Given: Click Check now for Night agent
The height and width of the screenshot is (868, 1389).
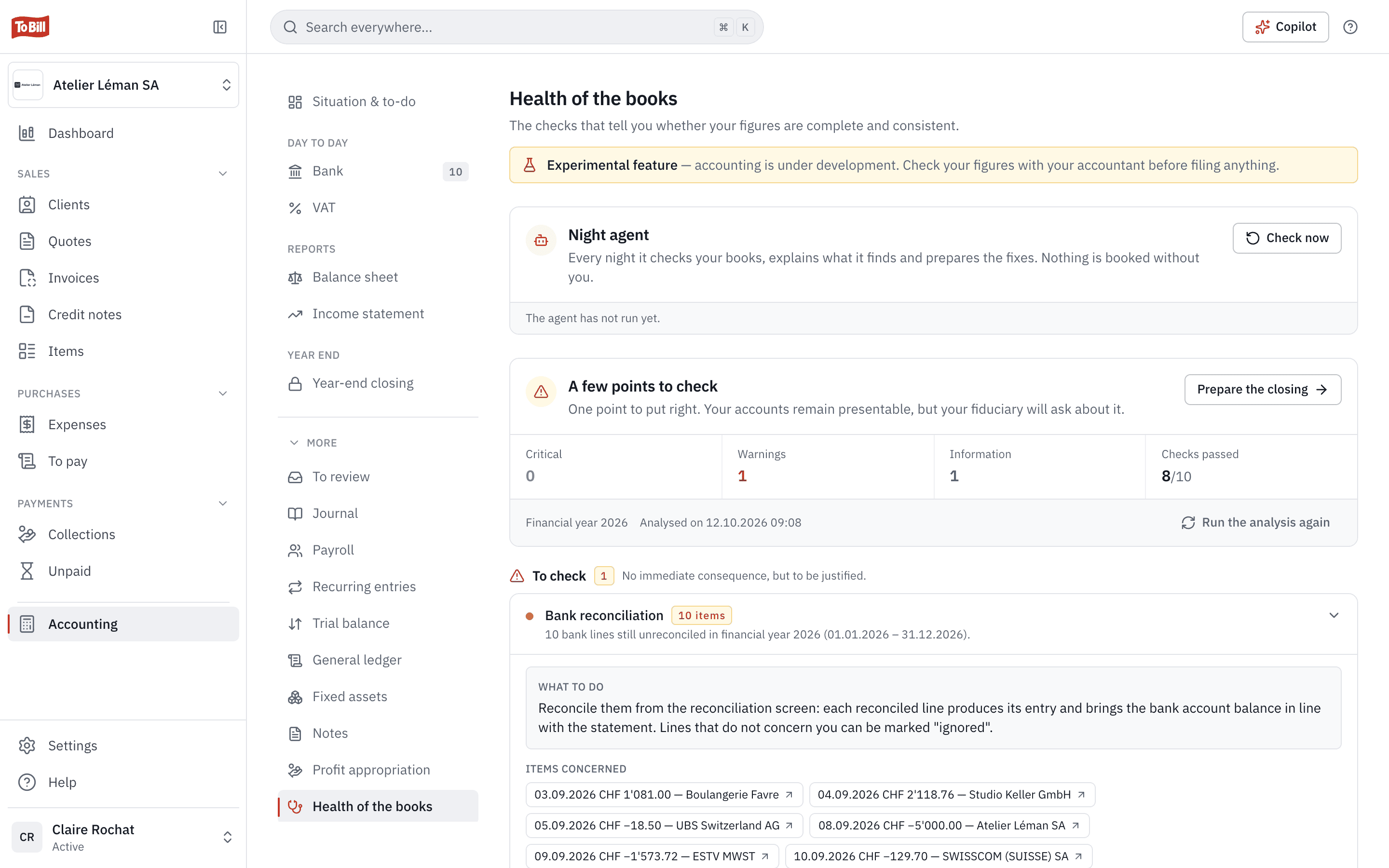Looking at the screenshot, I should [1287, 238].
